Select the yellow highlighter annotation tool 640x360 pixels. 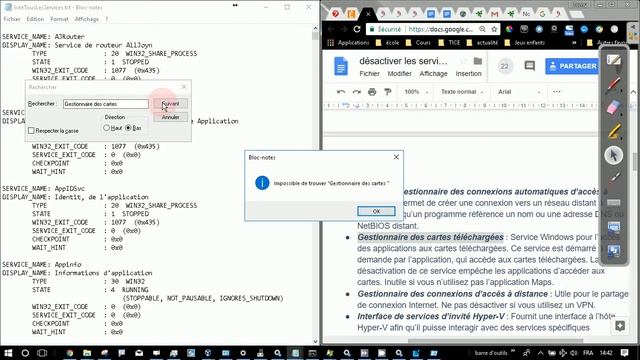[613, 131]
